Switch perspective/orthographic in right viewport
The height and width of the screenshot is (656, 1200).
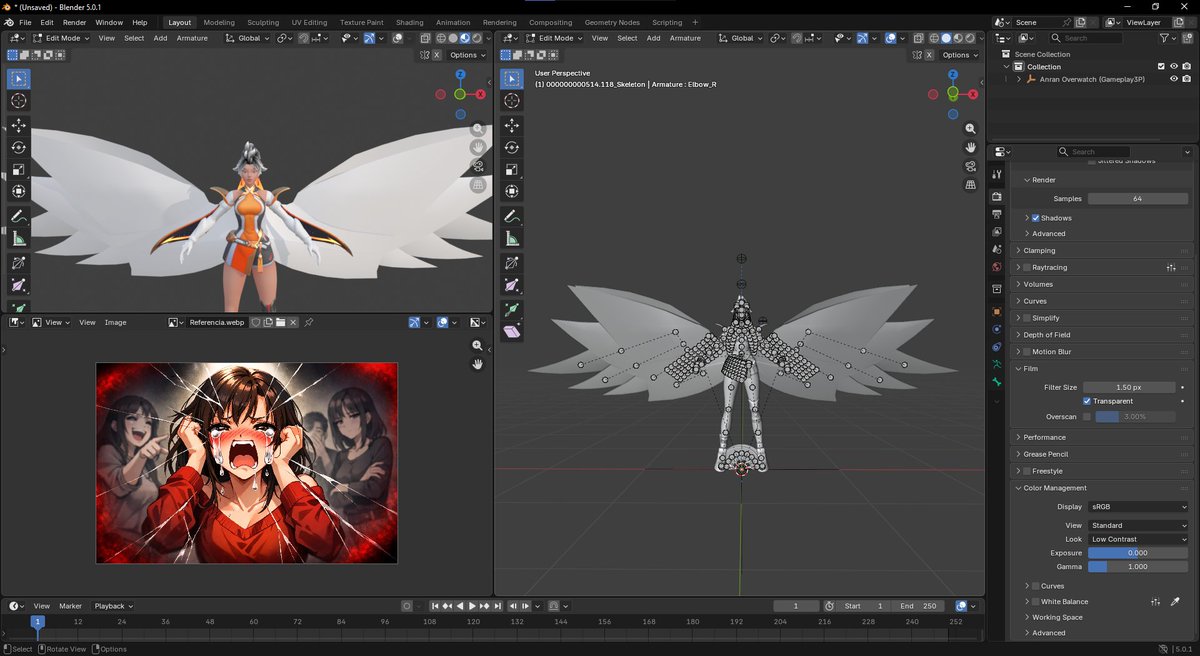pos(970,185)
